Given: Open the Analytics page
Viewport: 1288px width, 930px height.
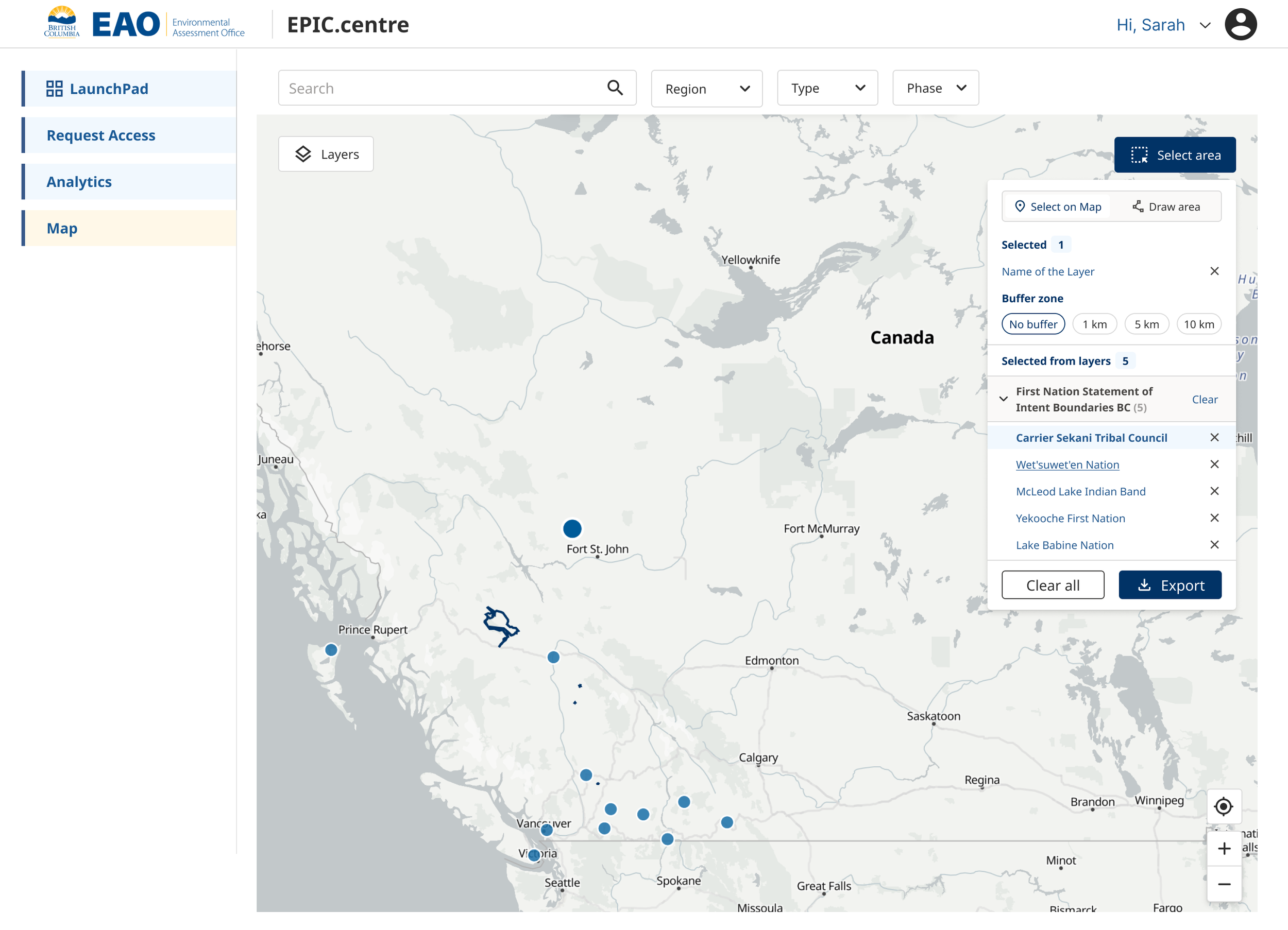Looking at the screenshot, I should 129,182.
